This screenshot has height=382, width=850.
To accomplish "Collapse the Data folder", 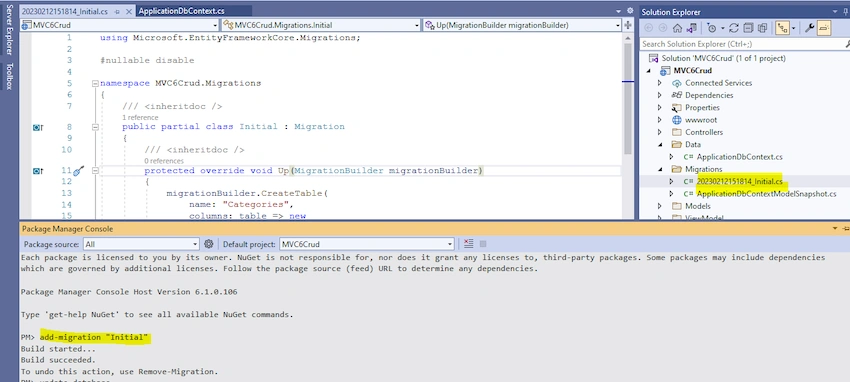I will pos(660,145).
